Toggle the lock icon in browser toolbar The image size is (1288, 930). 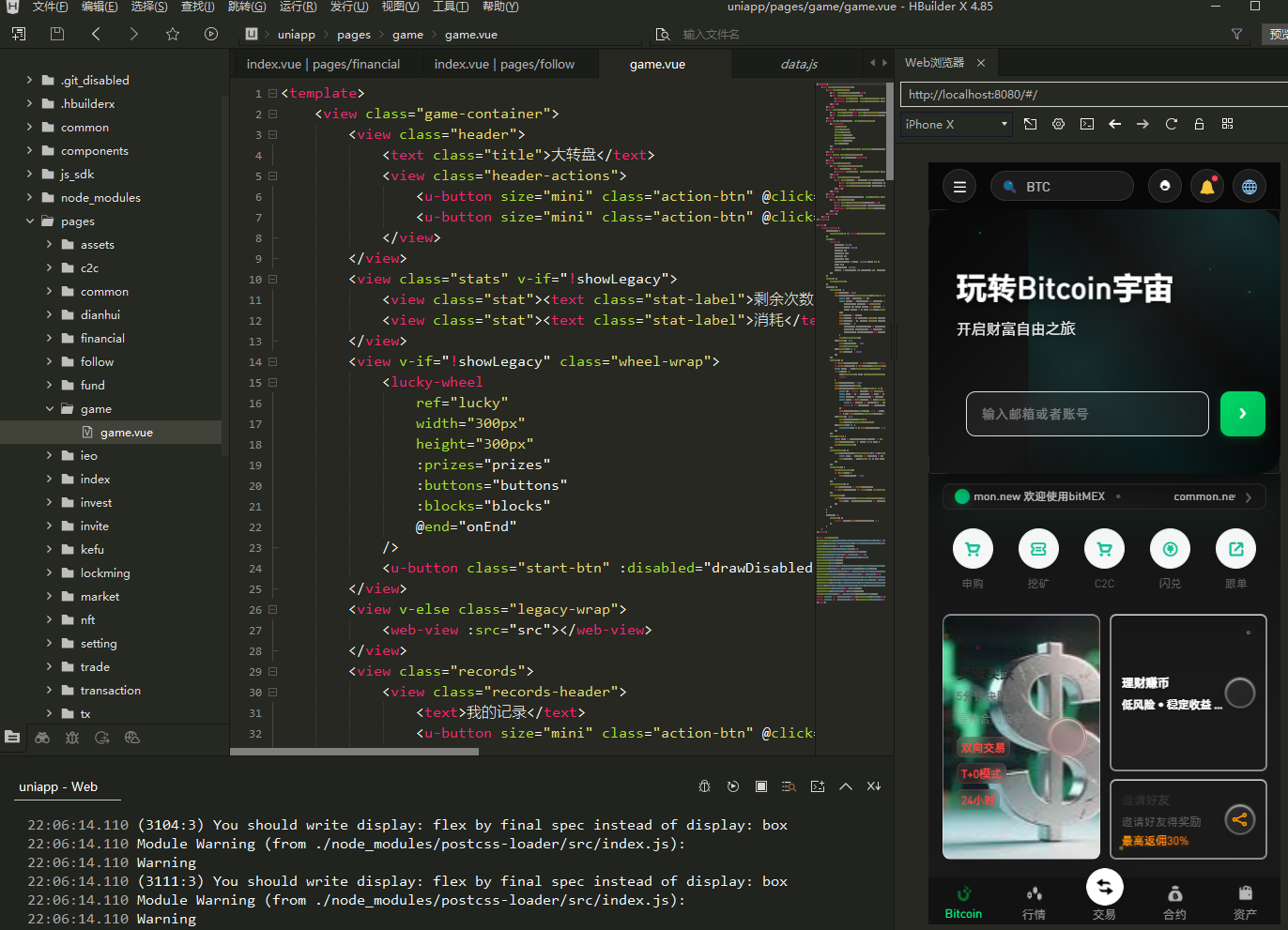1199,124
